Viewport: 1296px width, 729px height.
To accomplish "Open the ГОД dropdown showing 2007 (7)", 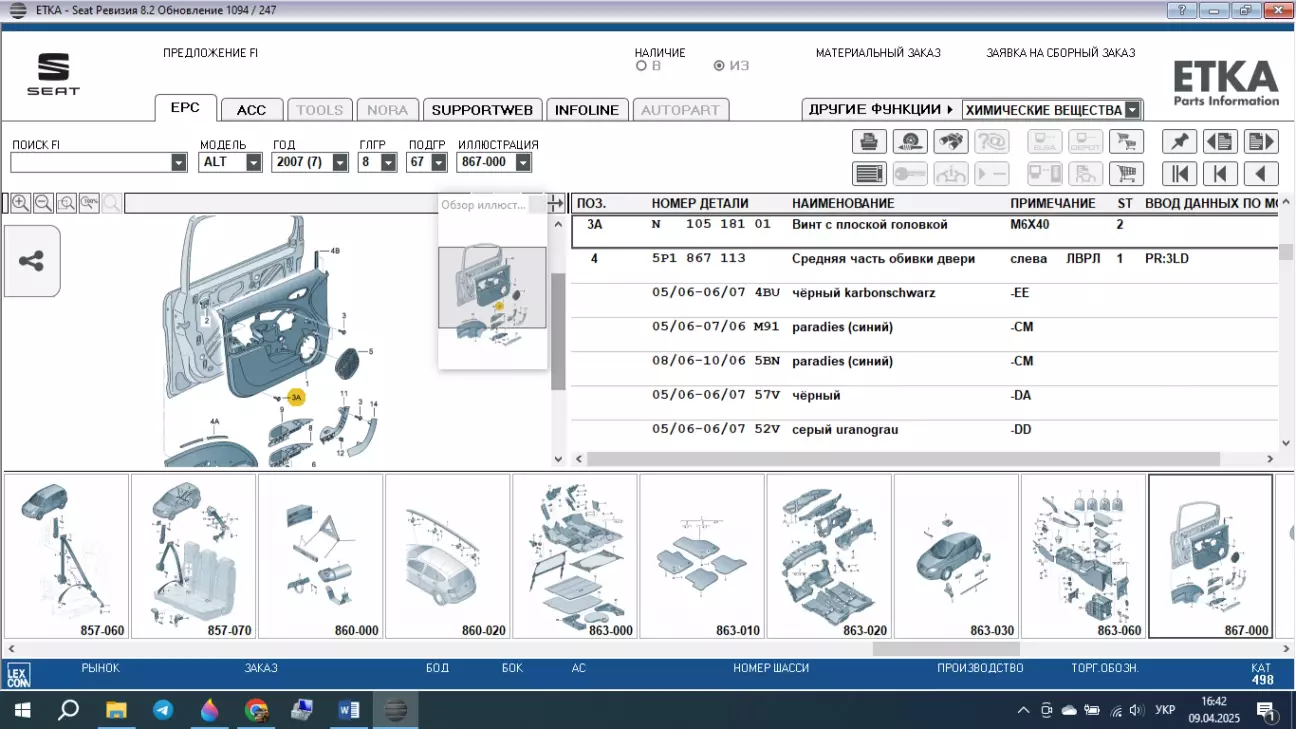I will [x=340, y=162].
